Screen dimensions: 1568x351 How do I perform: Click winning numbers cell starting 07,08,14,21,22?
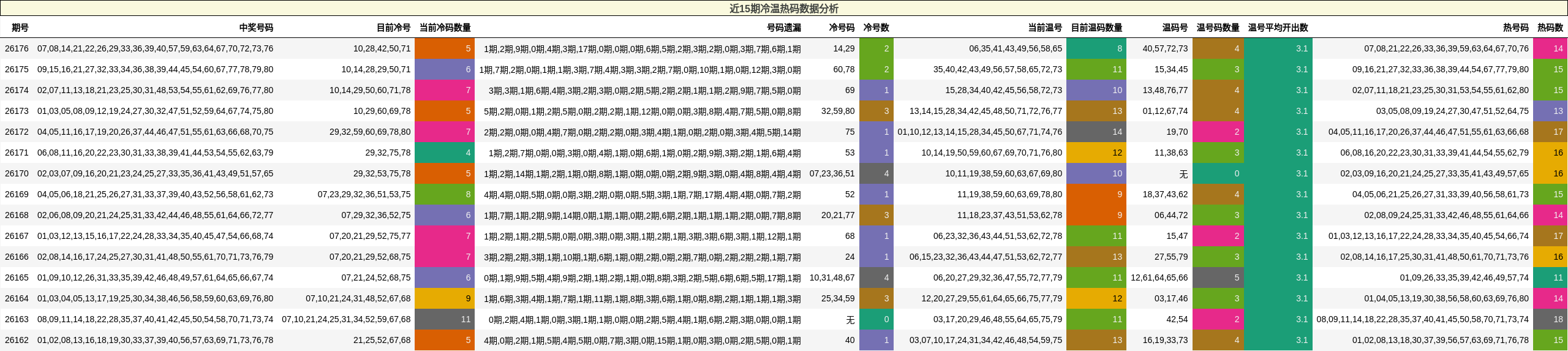pos(156,48)
